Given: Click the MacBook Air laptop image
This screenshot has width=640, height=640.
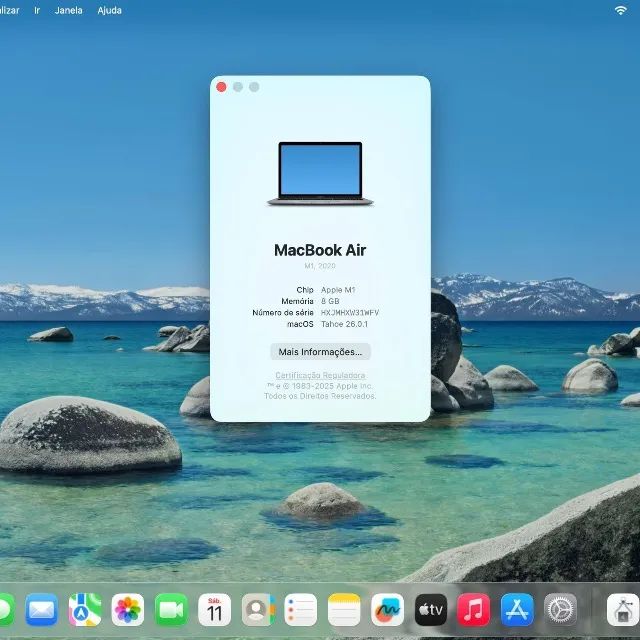Looking at the screenshot, I should 320,173.
